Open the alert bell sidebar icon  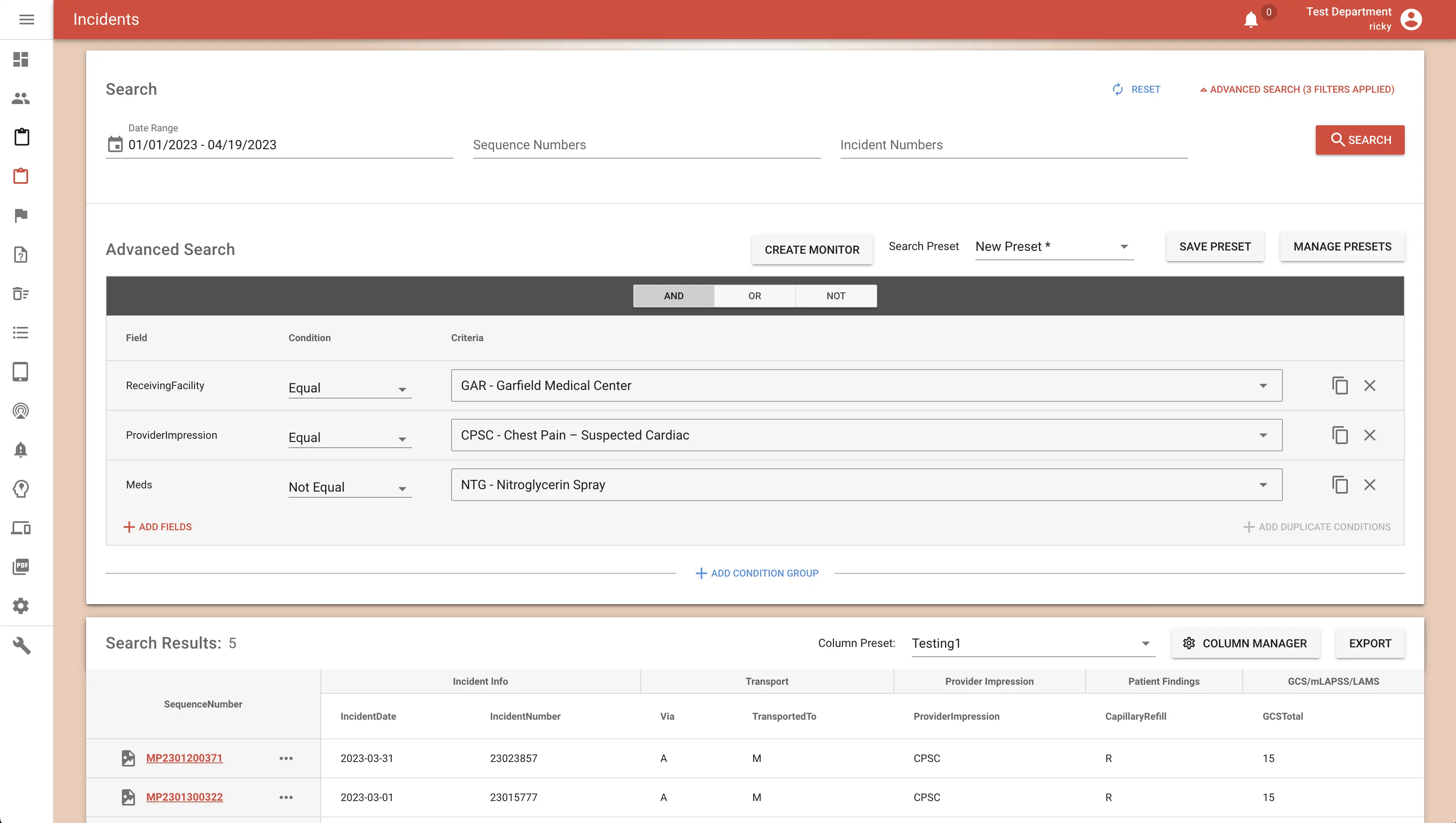tap(21, 450)
